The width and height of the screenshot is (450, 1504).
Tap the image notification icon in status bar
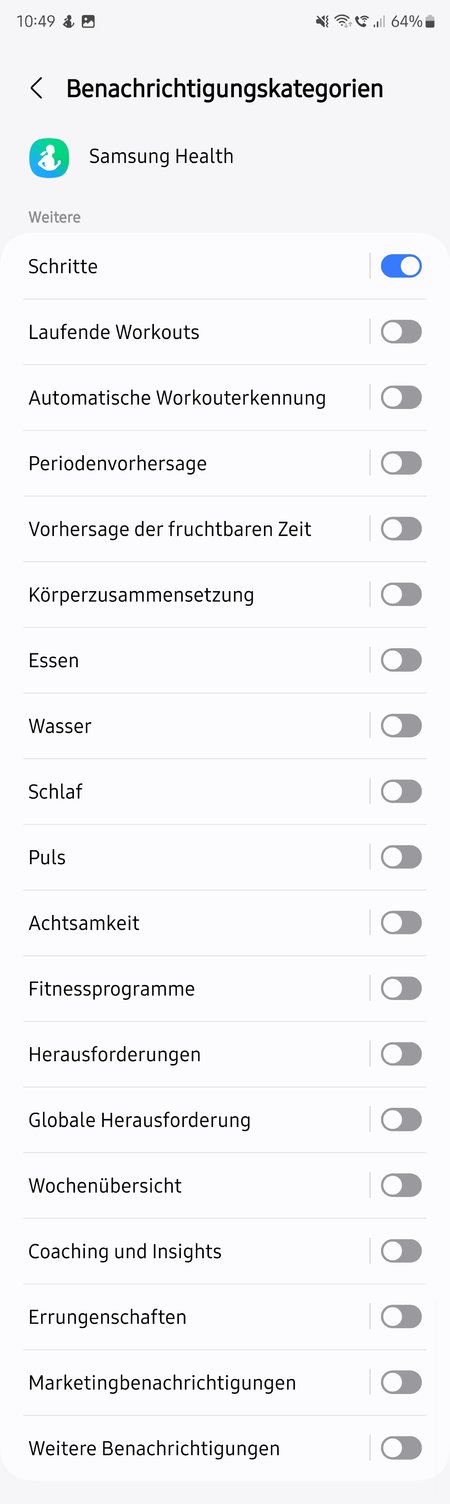pos(88,21)
